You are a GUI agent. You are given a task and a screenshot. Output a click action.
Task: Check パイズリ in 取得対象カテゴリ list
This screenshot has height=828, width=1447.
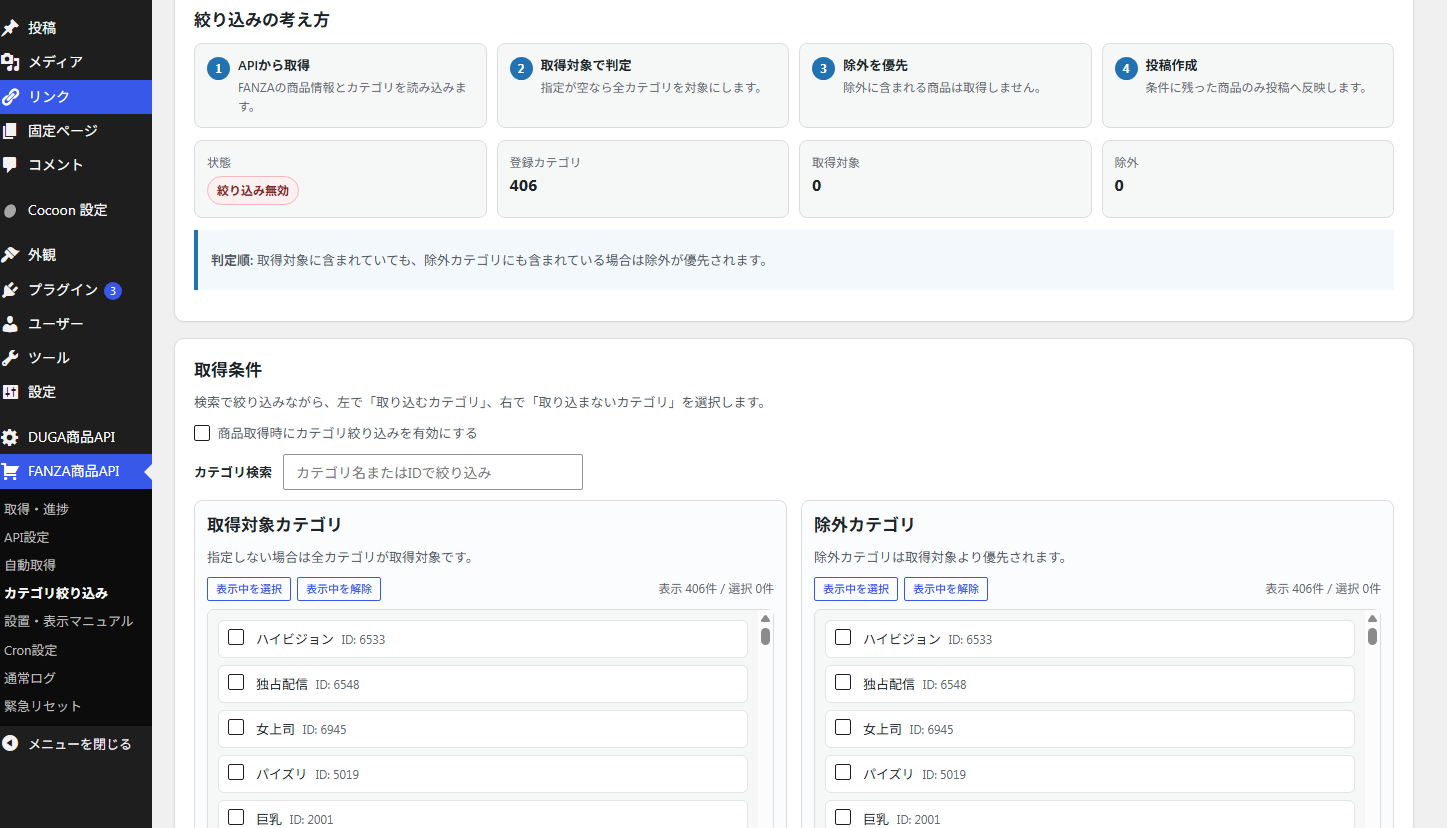pos(236,772)
